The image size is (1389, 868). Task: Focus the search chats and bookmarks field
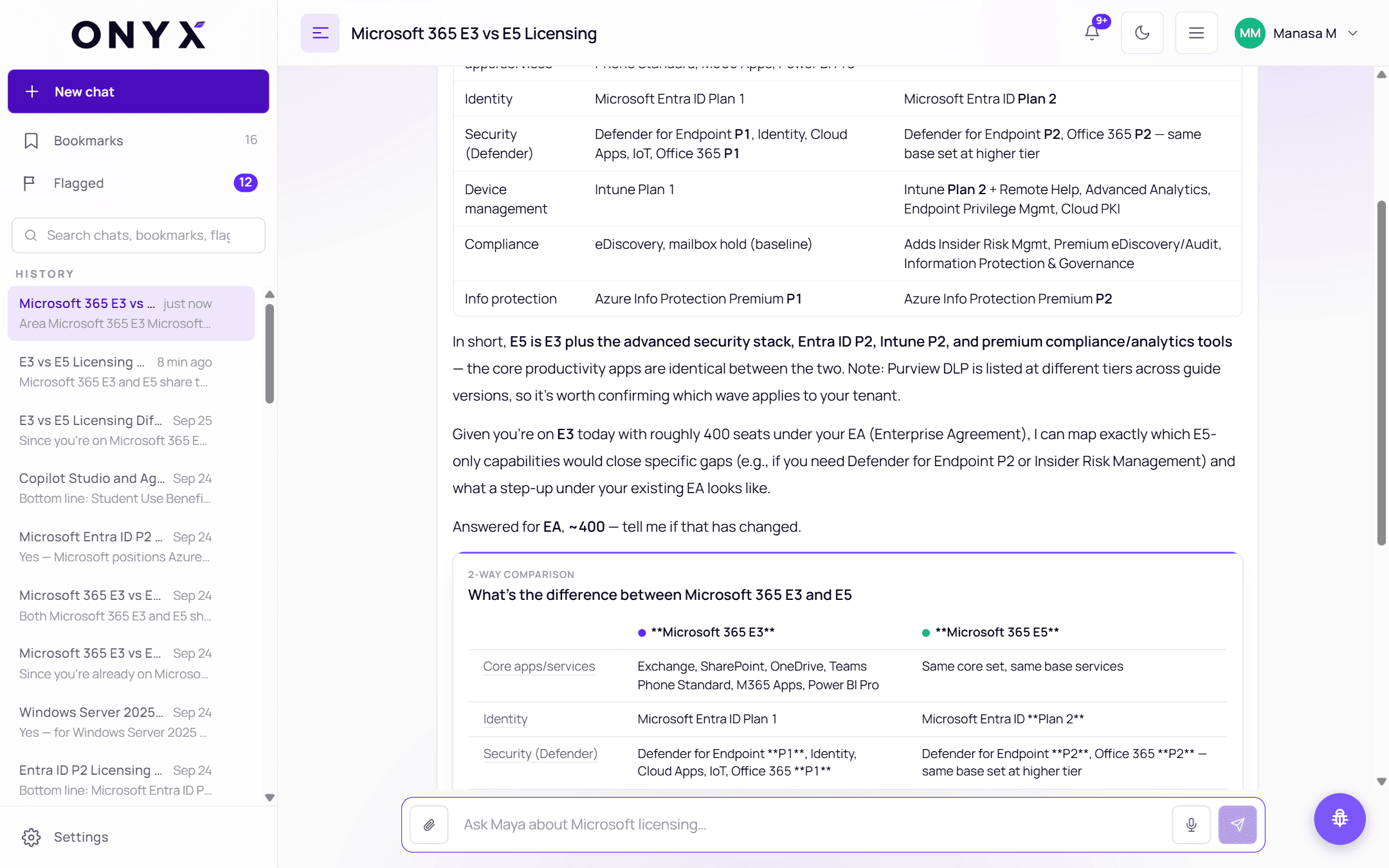coord(138,235)
